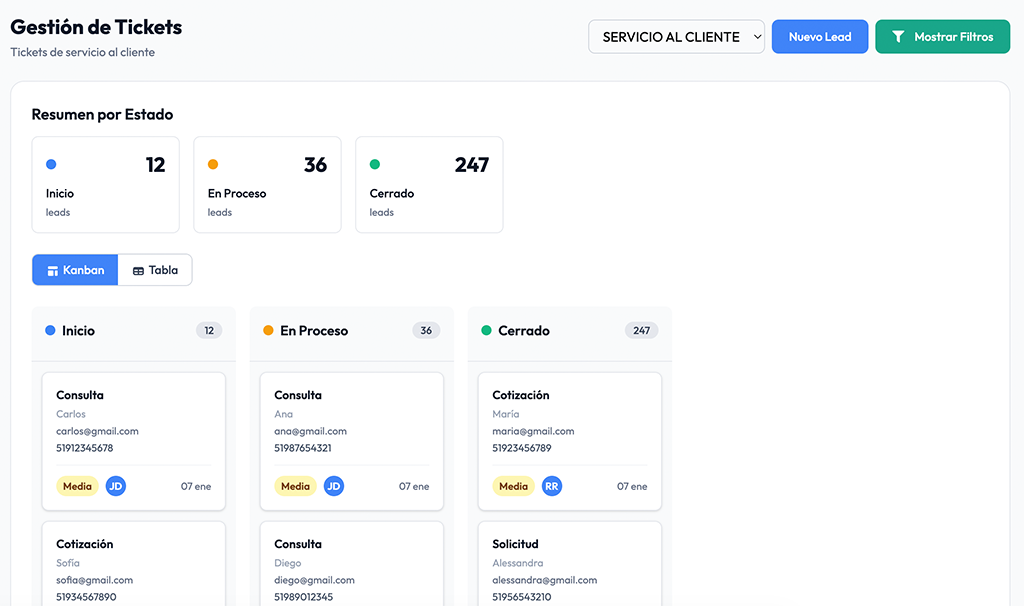Click the 36 count badge in En Proceso column
The width and height of the screenshot is (1024, 606).
click(x=426, y=331)
